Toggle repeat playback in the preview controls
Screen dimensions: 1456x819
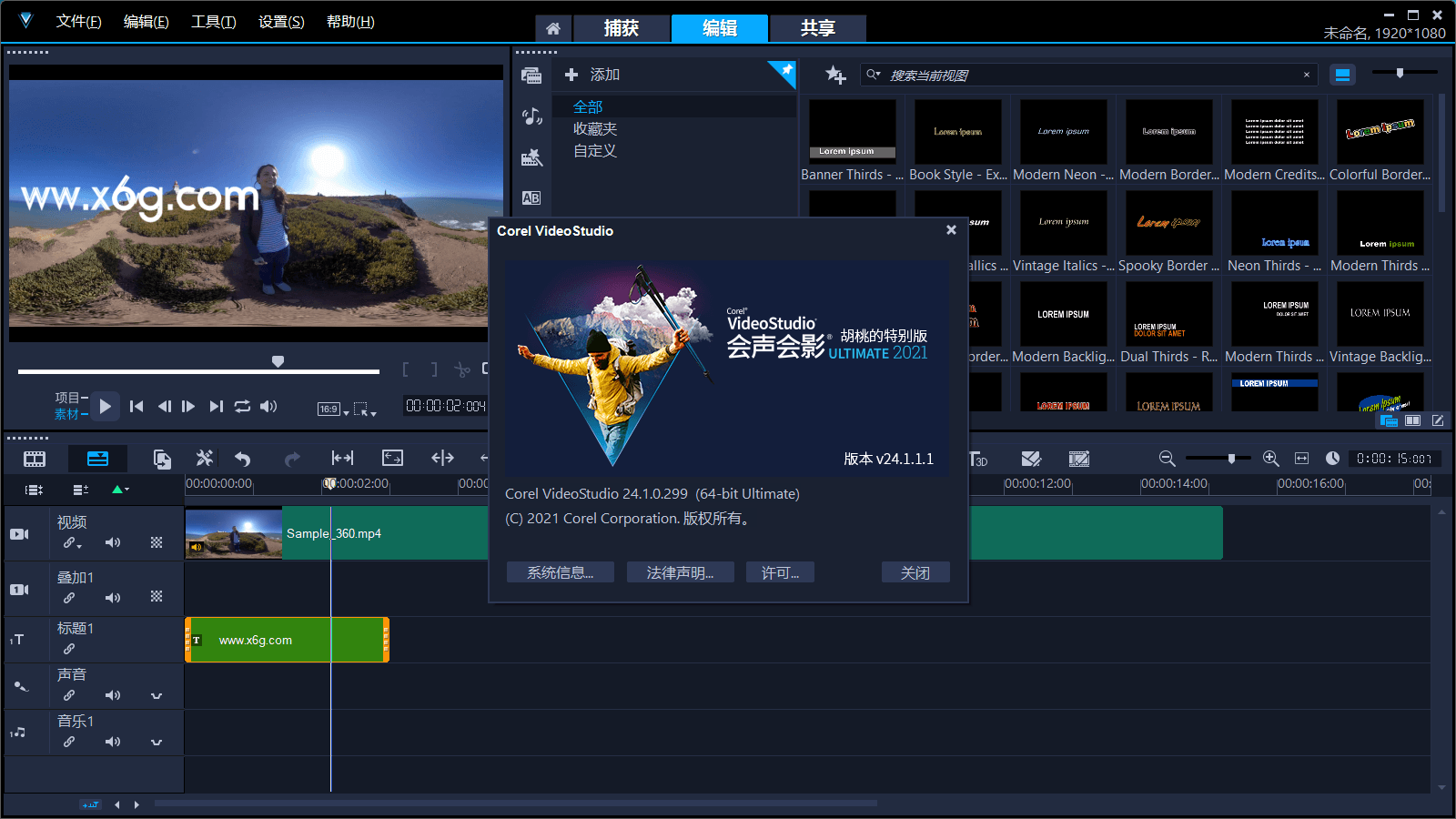click(242, 407)
